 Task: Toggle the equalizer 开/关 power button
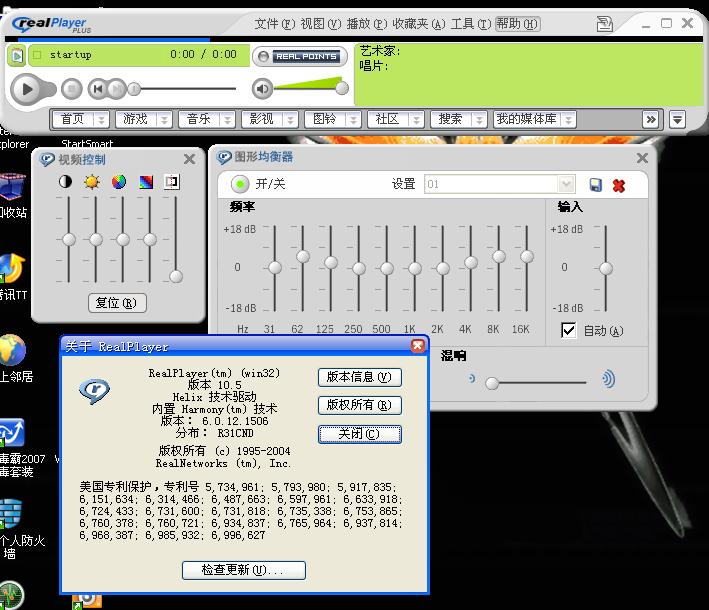coord(240,184)
